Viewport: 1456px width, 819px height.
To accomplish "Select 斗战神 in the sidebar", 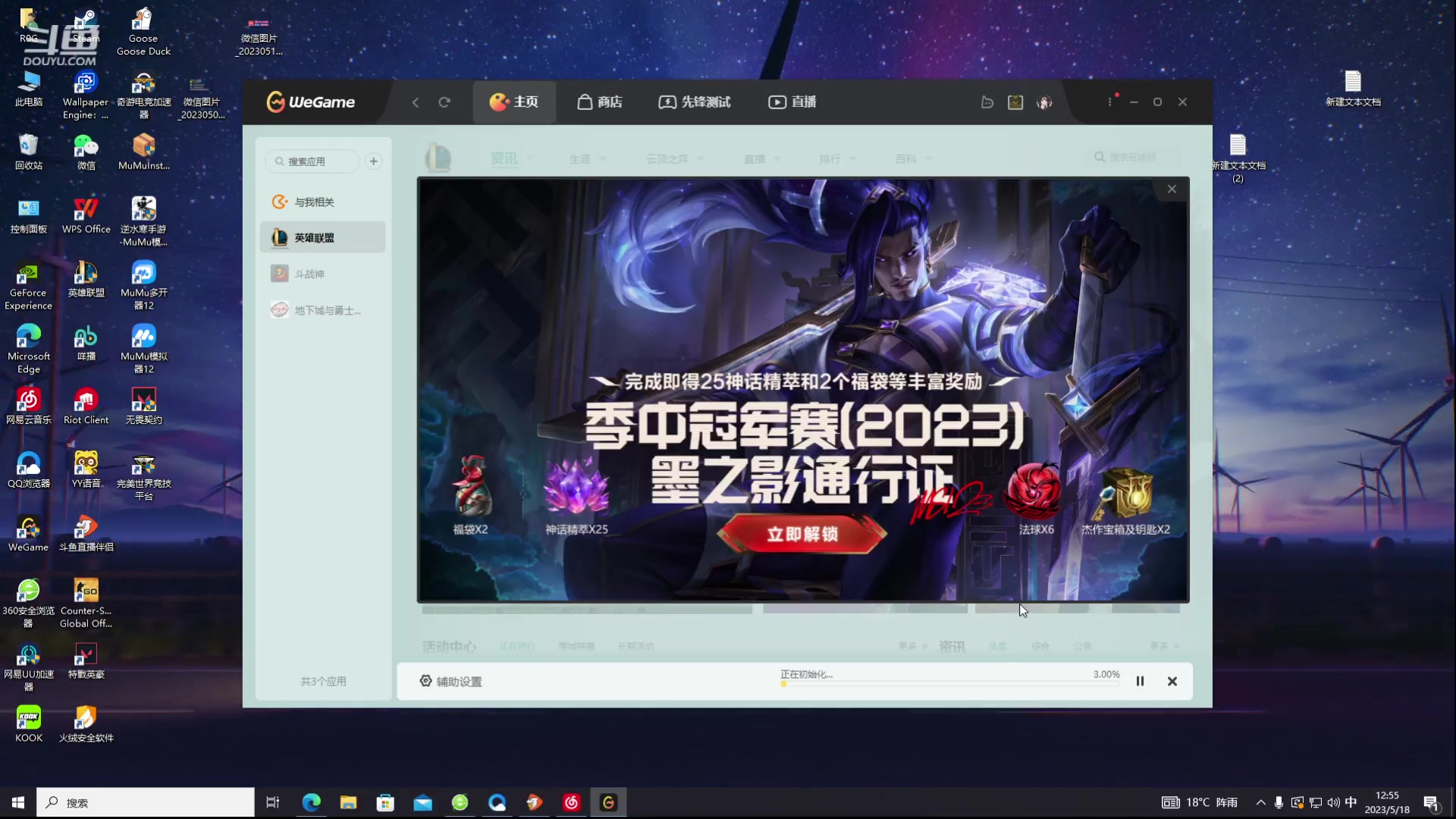I will tap(323, 274).
